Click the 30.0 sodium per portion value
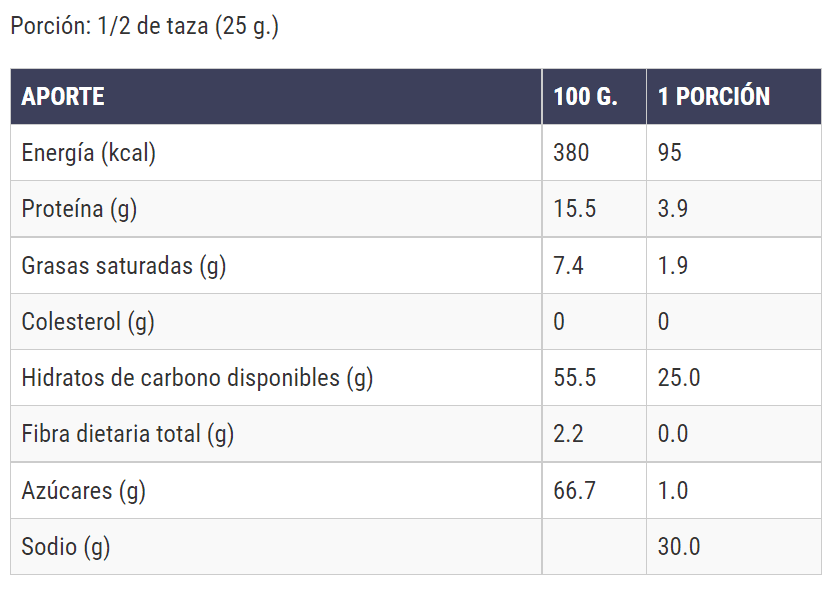The image size is (835, 593). (x=679, y=547)
